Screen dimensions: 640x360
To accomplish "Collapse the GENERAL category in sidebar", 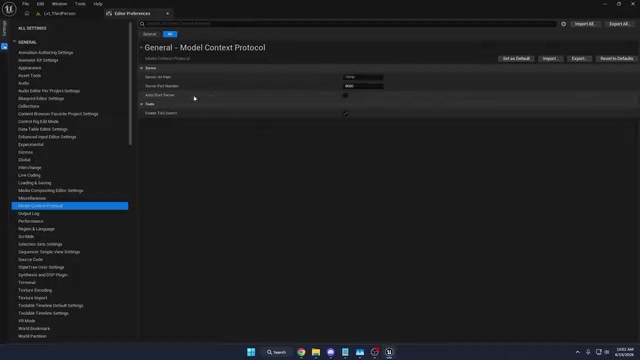I will tap(14, 42).
